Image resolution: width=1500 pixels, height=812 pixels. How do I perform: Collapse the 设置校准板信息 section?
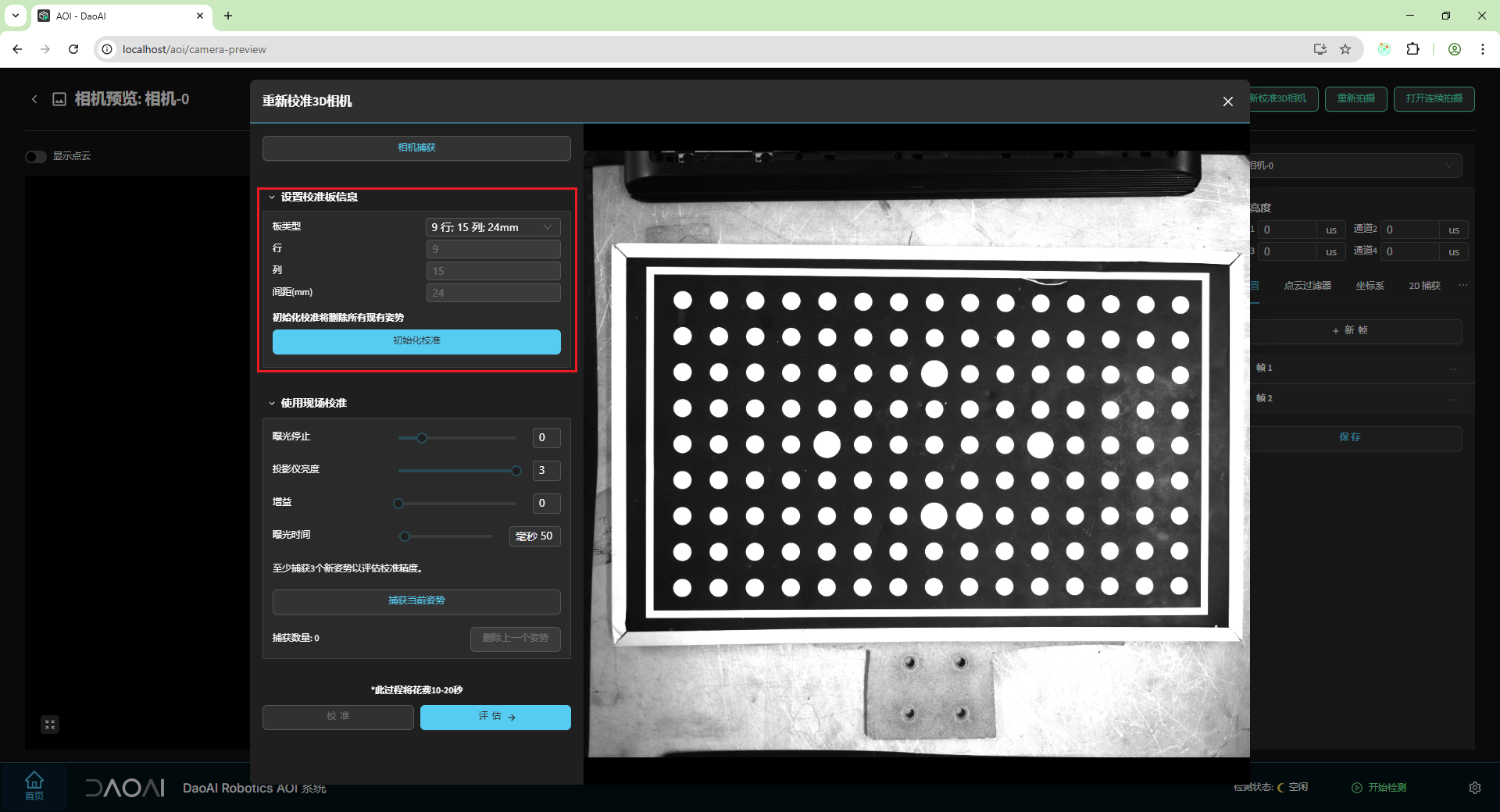[x=272, y=198]
